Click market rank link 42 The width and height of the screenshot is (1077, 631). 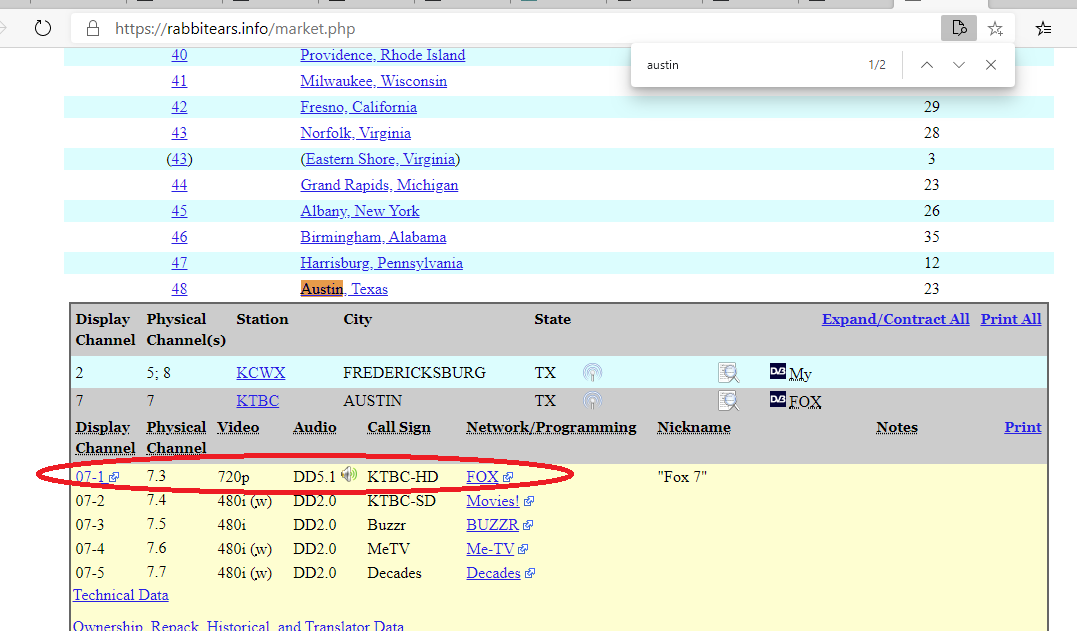coord(179,107)
